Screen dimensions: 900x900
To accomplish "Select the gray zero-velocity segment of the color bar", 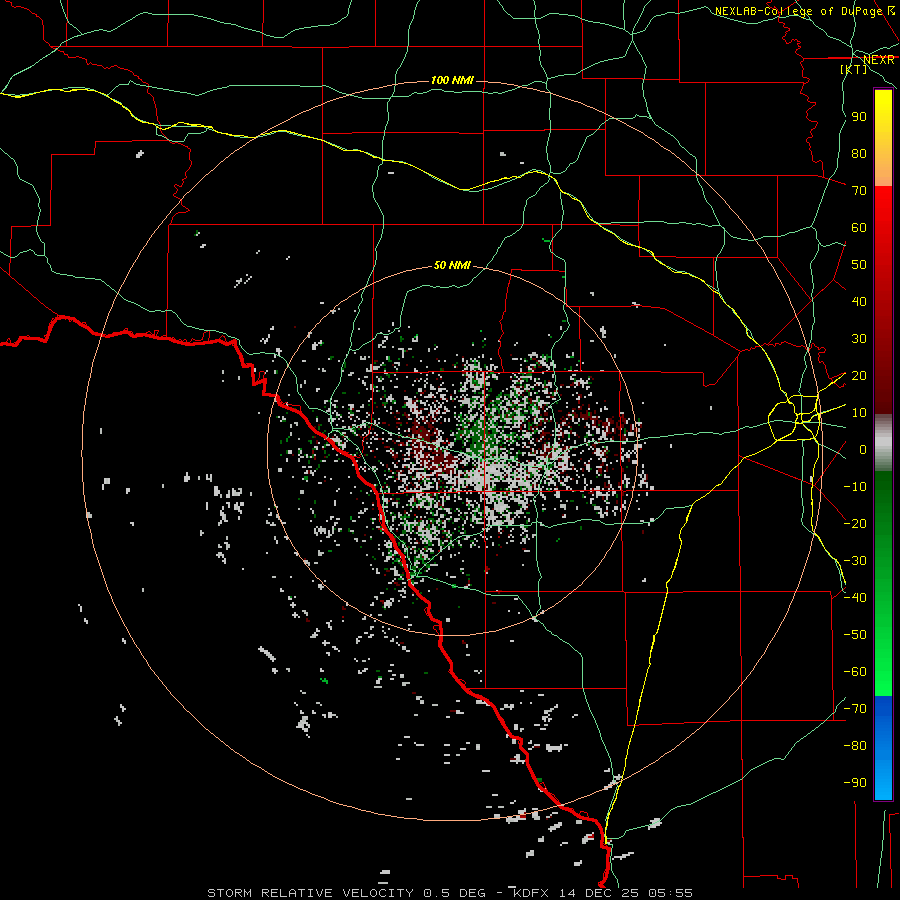I will click(883, 443).
